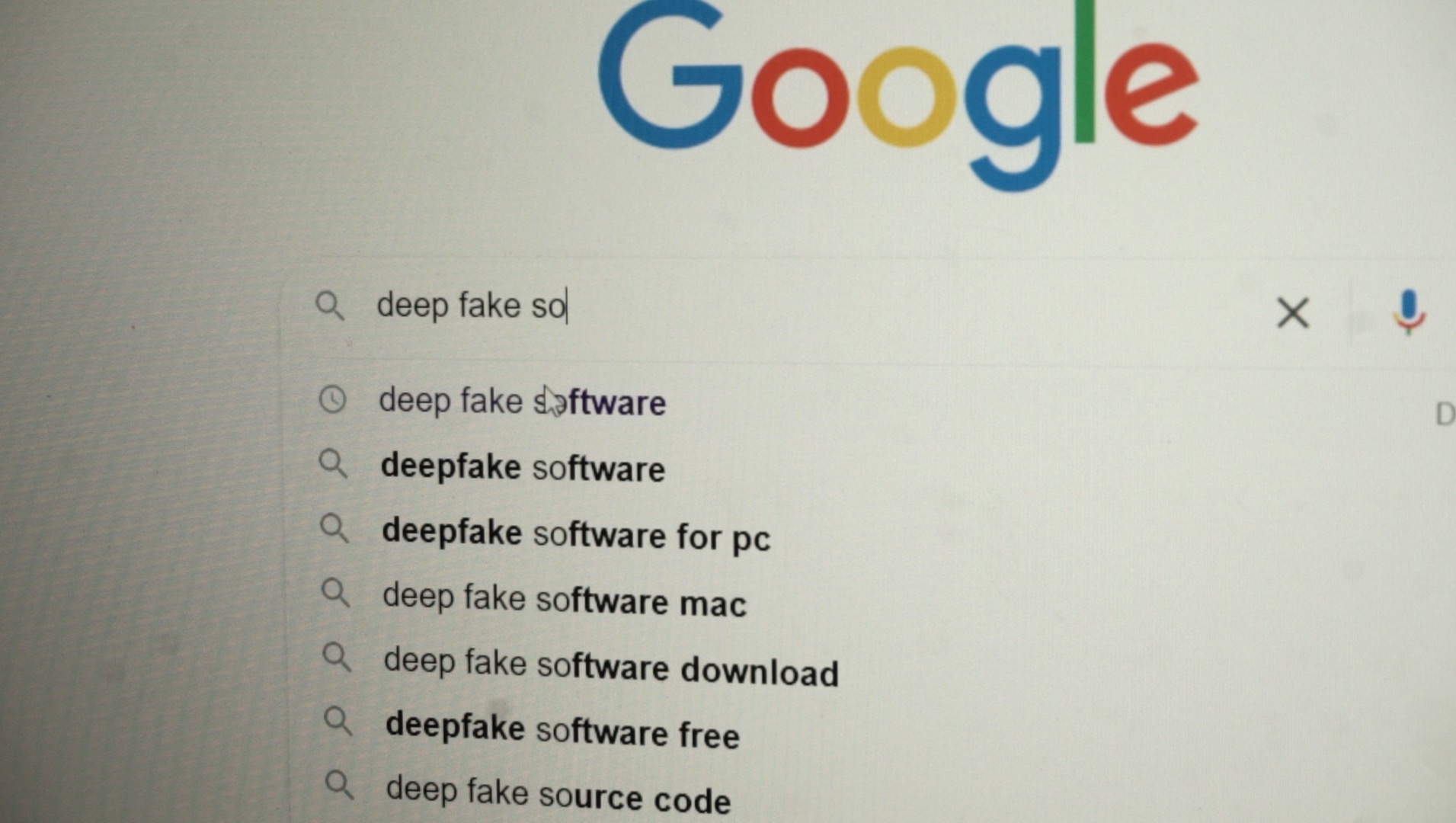Click the Google logo

coord(899,95)
